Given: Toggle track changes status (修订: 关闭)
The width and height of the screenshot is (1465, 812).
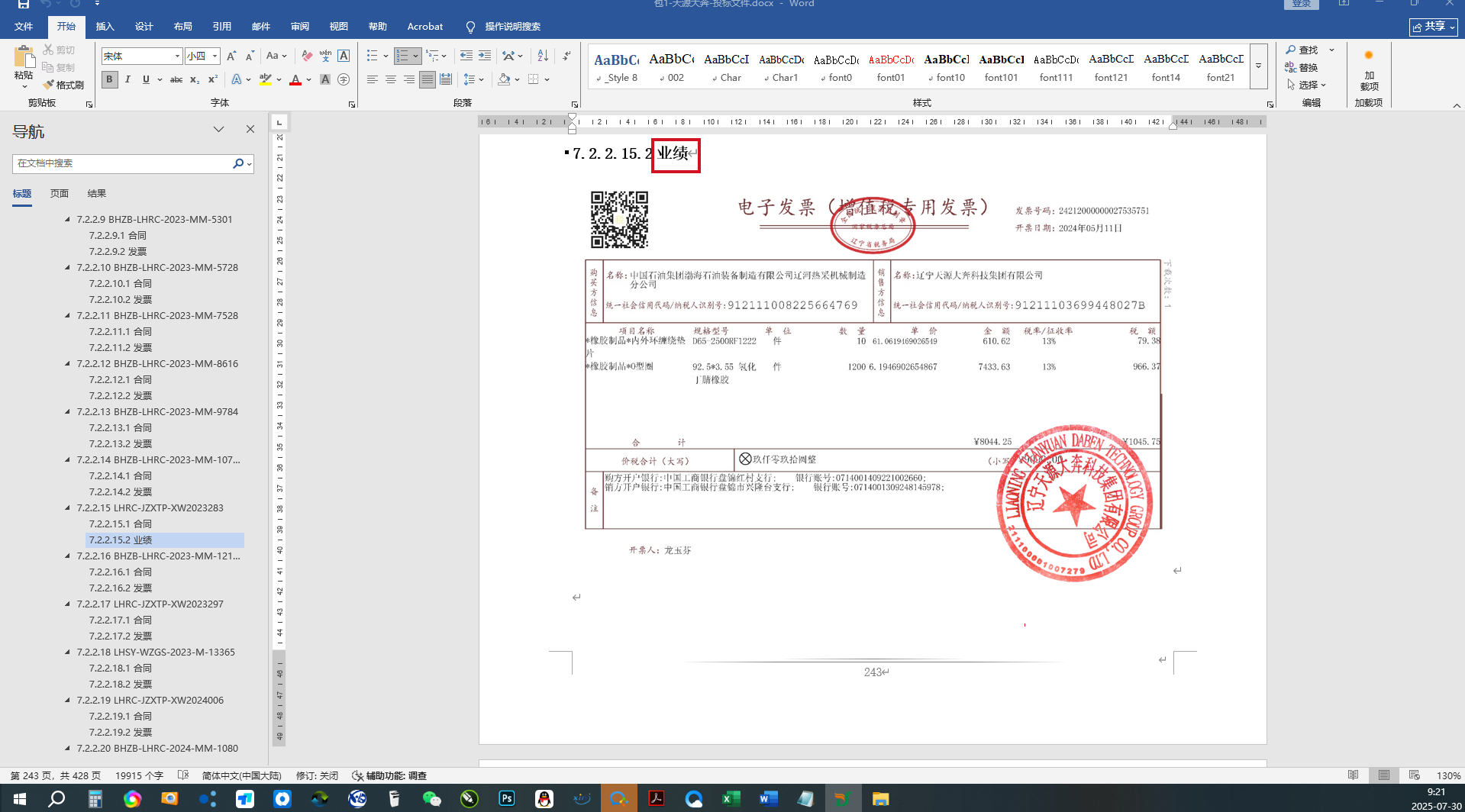Looking at the screenshot, I should pos(317,775).
